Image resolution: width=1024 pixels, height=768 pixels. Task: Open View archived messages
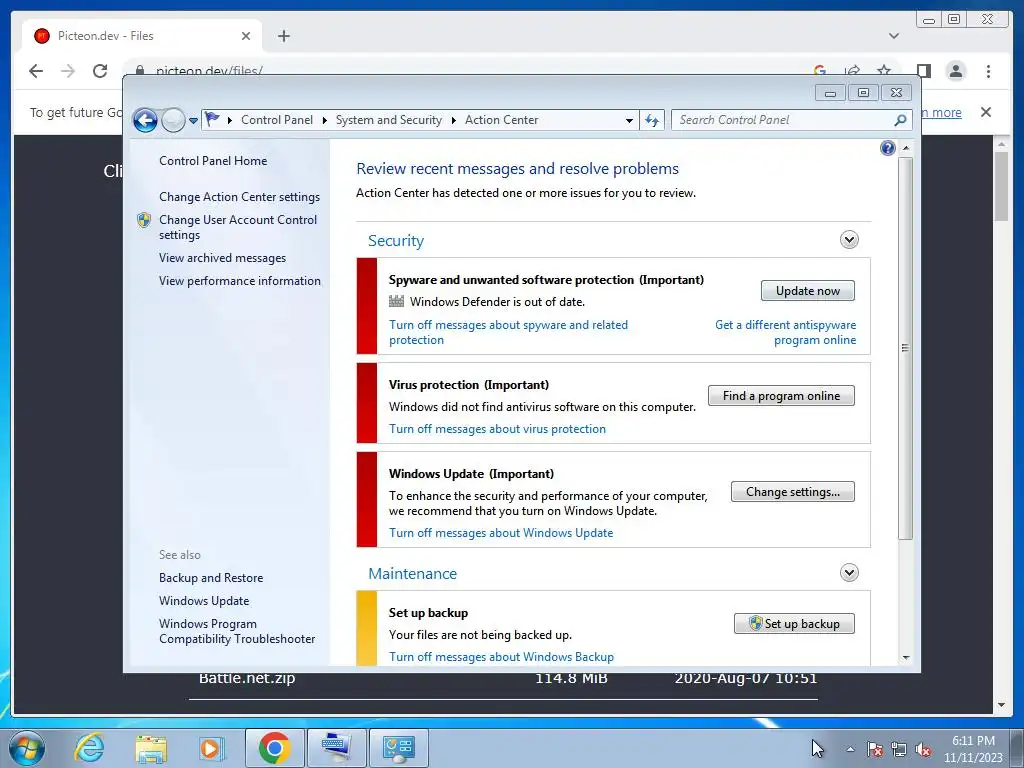coord(222,258)
